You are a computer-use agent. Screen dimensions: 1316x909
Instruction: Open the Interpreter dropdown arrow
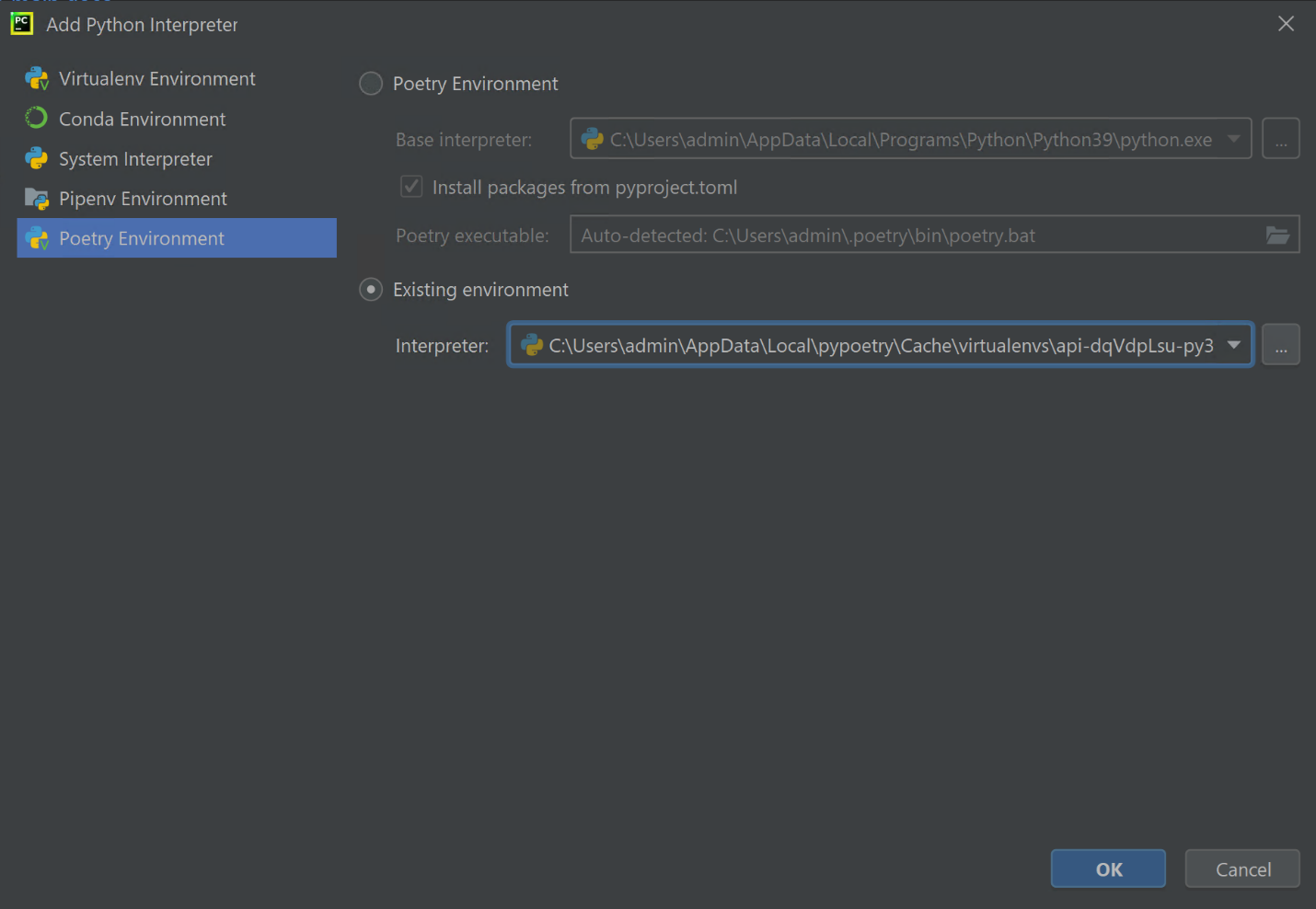click(1234, 345)
